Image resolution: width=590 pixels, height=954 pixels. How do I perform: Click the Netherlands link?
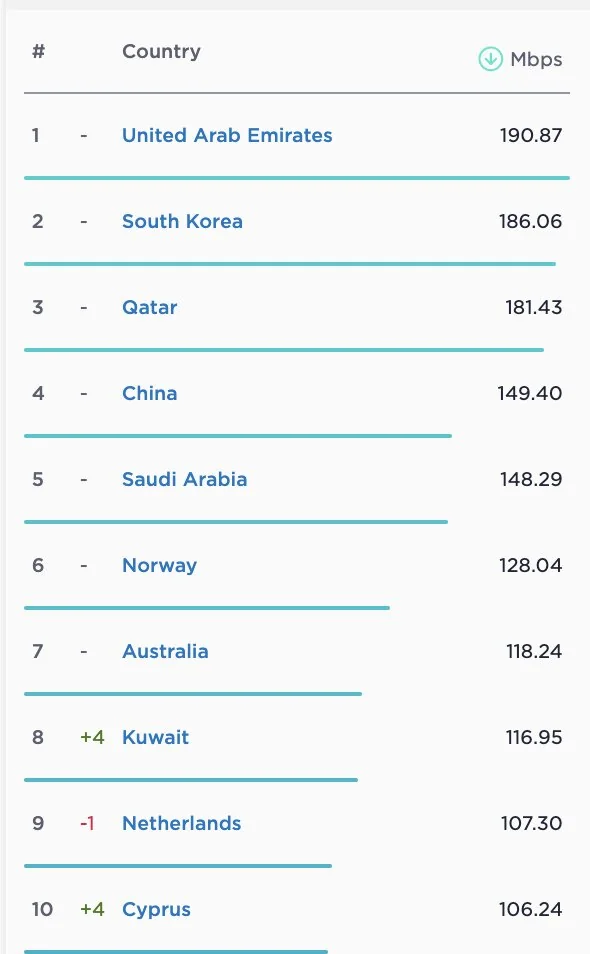(x=180, y=823)
